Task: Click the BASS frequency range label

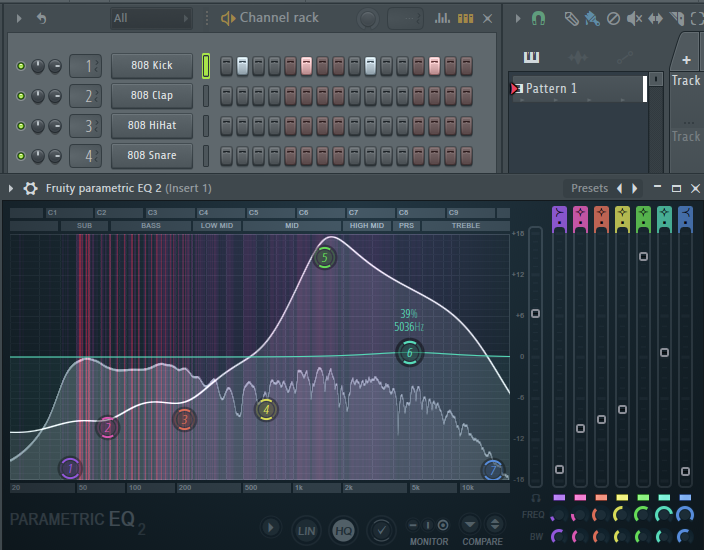Action: click(151, 225)
